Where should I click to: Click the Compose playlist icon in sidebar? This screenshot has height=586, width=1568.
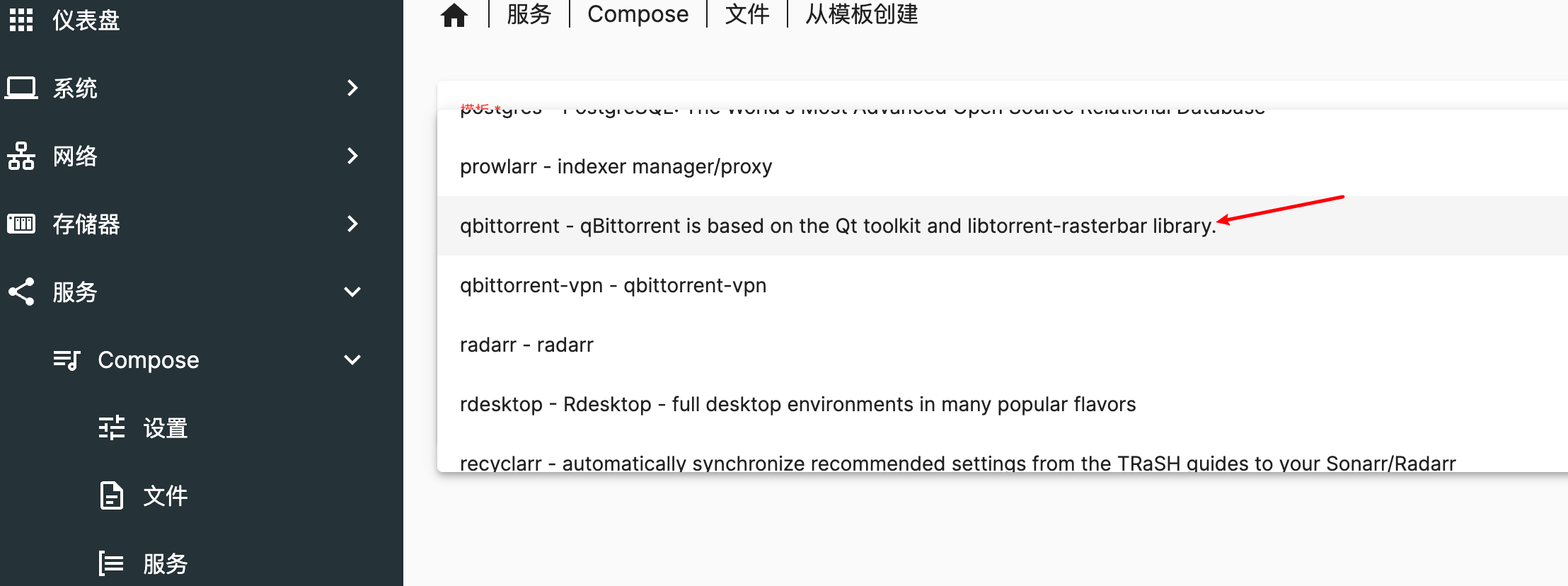pyautogui.click(x=67, y=360)
